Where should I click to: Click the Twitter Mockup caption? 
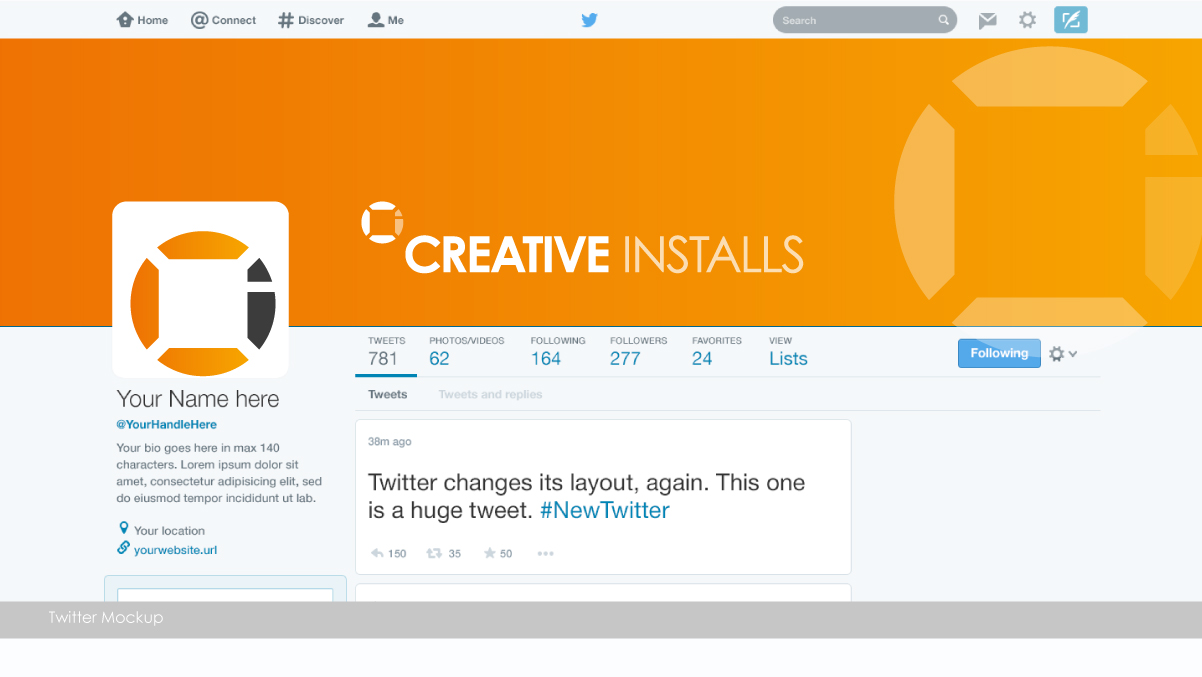click(x=106, y=617)
